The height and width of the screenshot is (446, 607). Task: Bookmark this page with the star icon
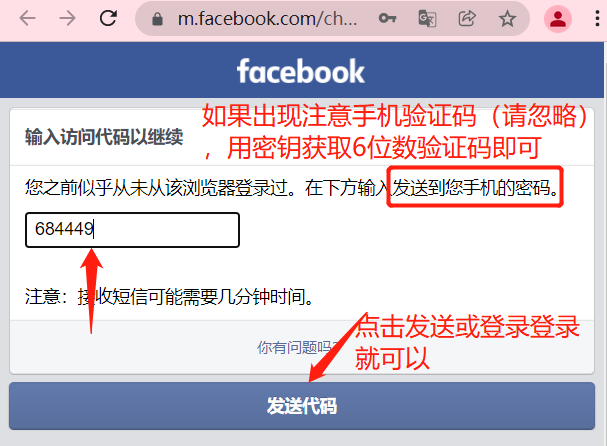[x=507, y=19]
